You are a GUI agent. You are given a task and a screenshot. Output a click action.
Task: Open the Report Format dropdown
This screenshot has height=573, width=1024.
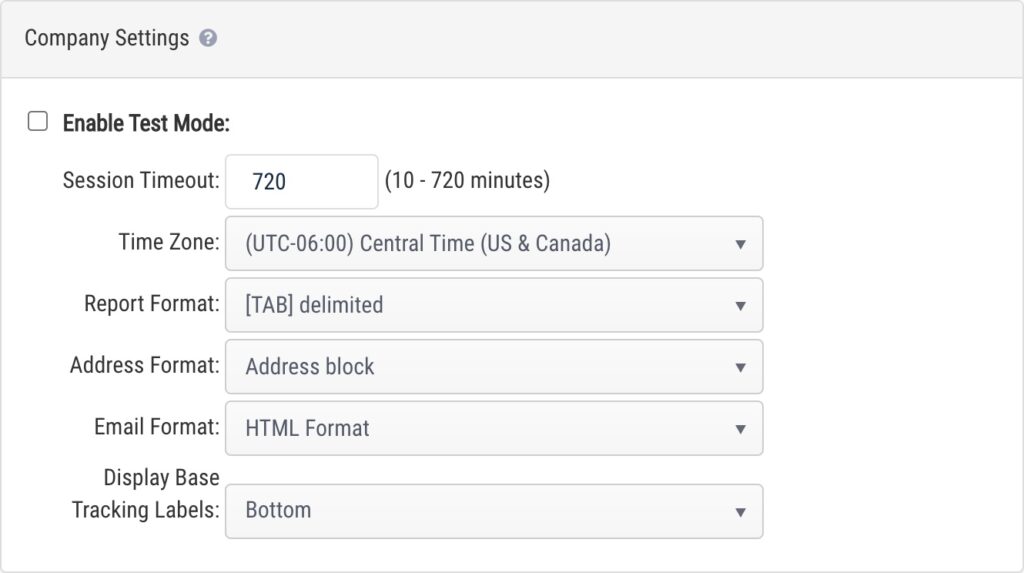coord(493,305)
